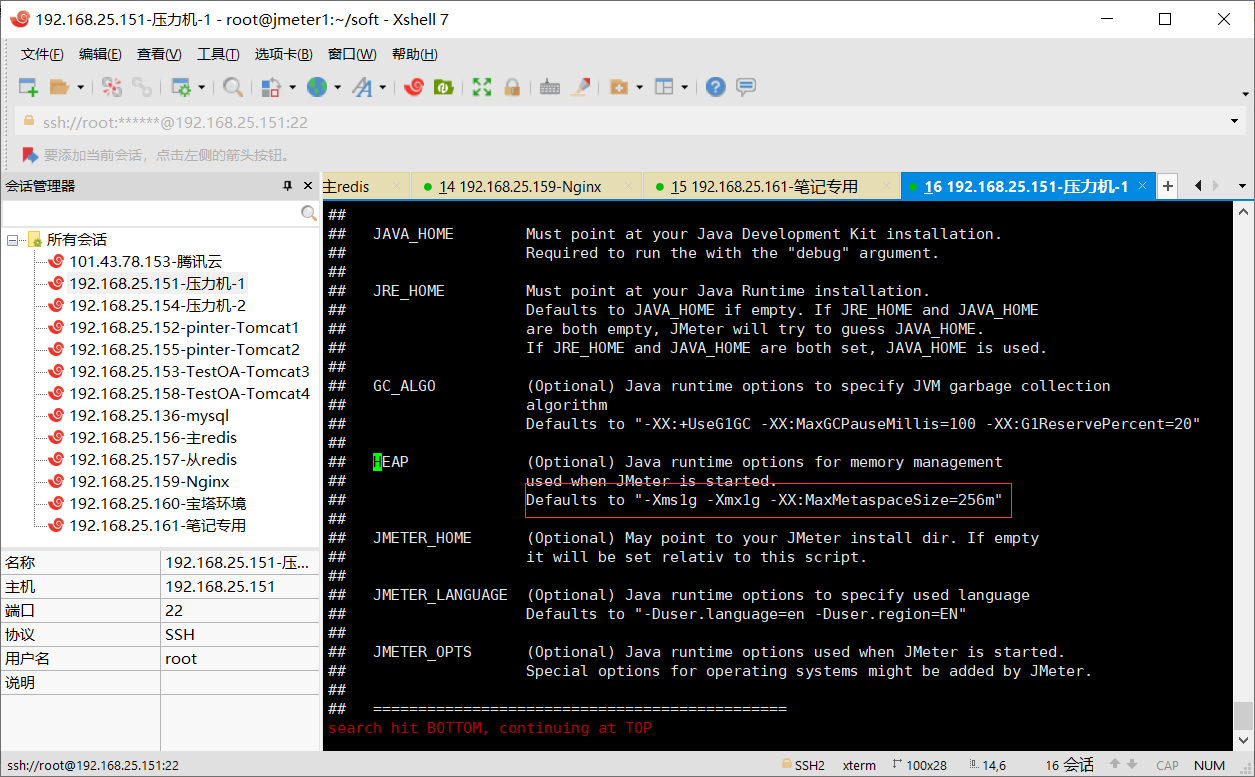Click the Open session folder icon
This screenshot has height=777, width=1255.
[60, 87]
